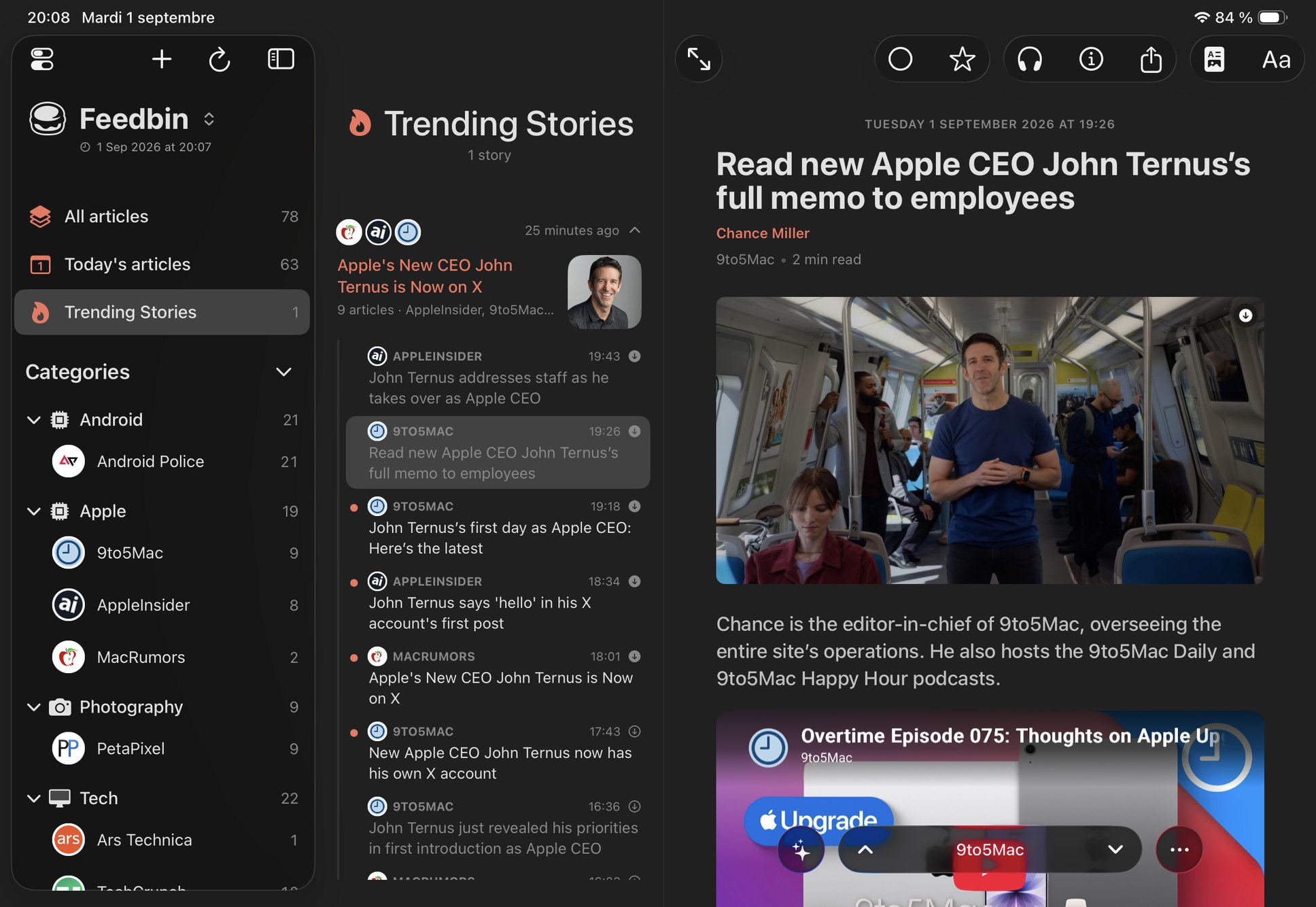This screenshot has height=907, width=1316.
Task: Collapse the trending story group chevron
Action: click(635, 230)
